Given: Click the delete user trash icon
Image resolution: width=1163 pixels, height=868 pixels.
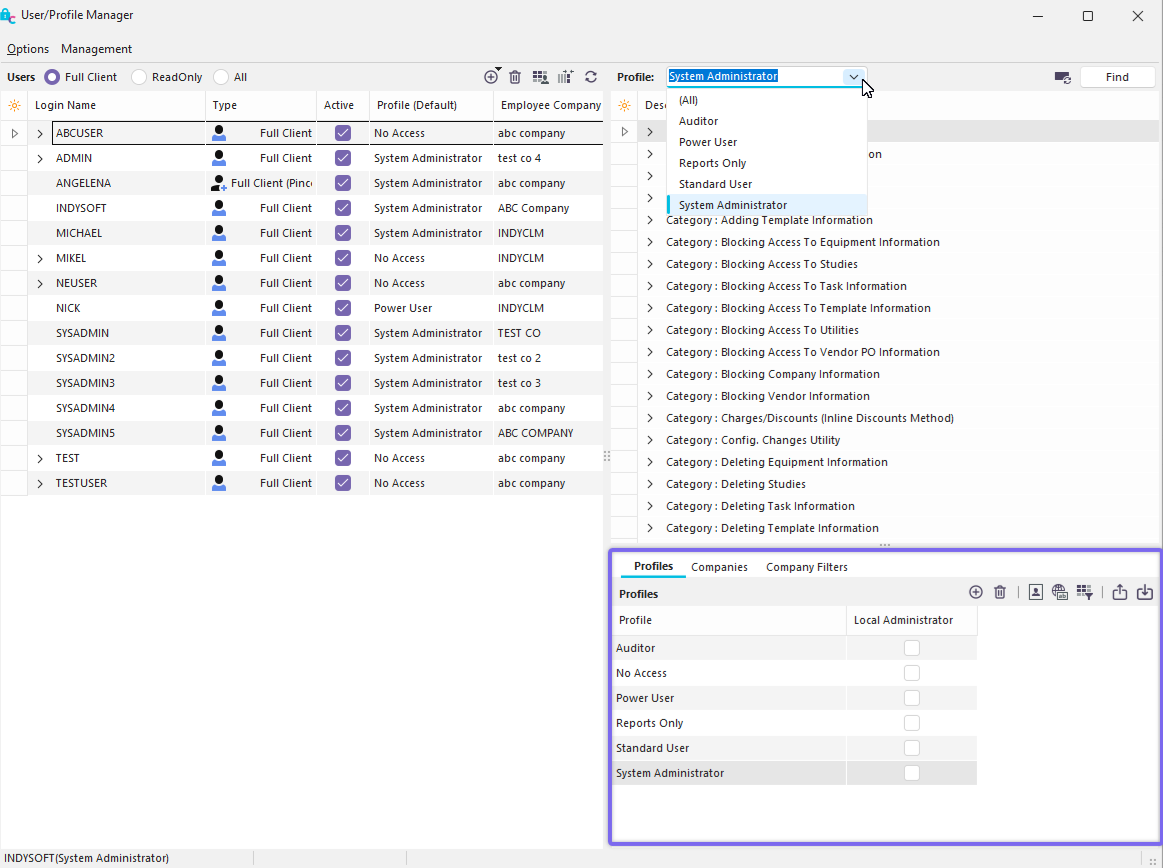Looking at the screenshot, I should point(515,77).
